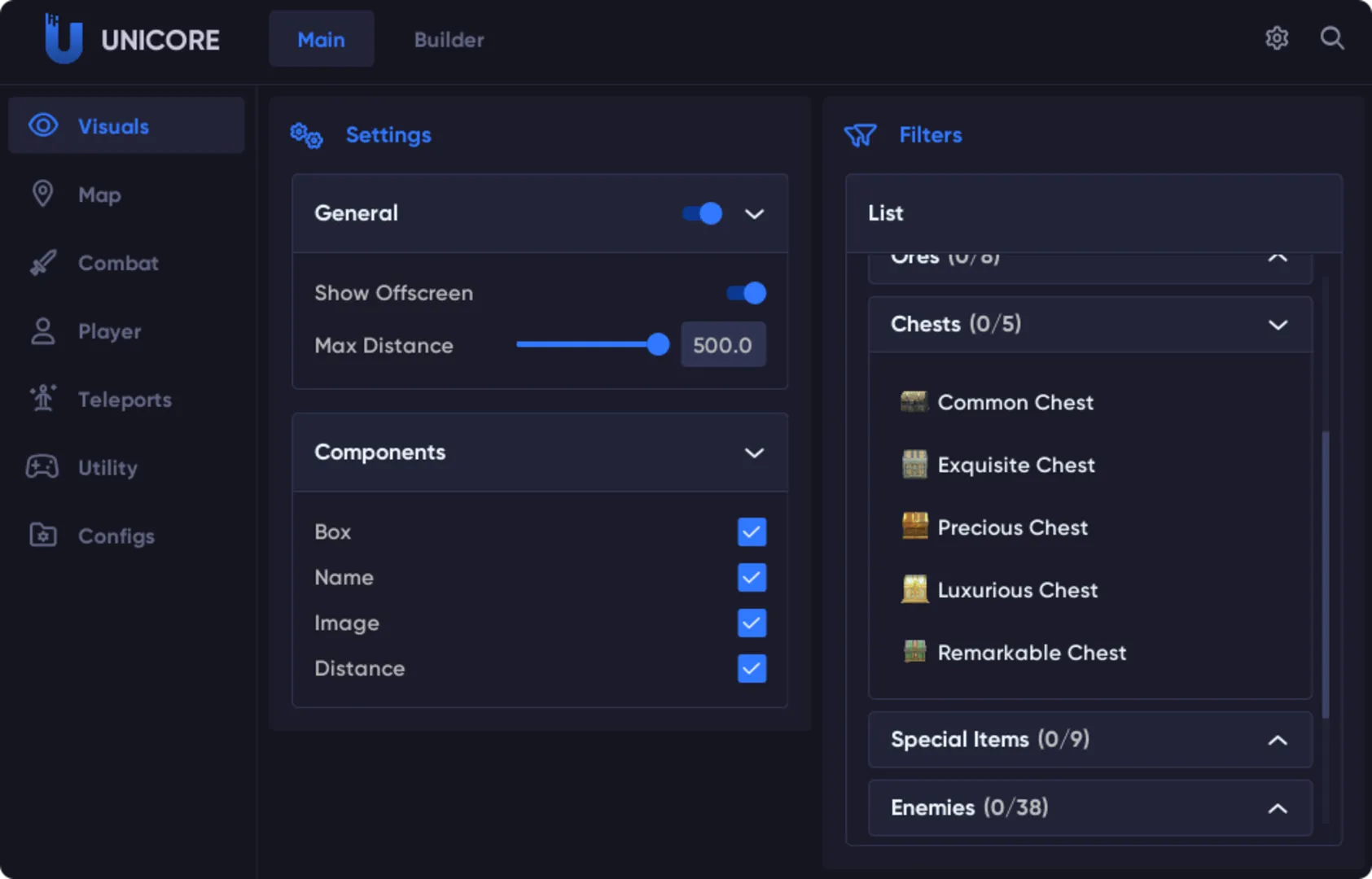Select the Main tab
This screenshot has width=1372, height=879.
click(321, 39)
